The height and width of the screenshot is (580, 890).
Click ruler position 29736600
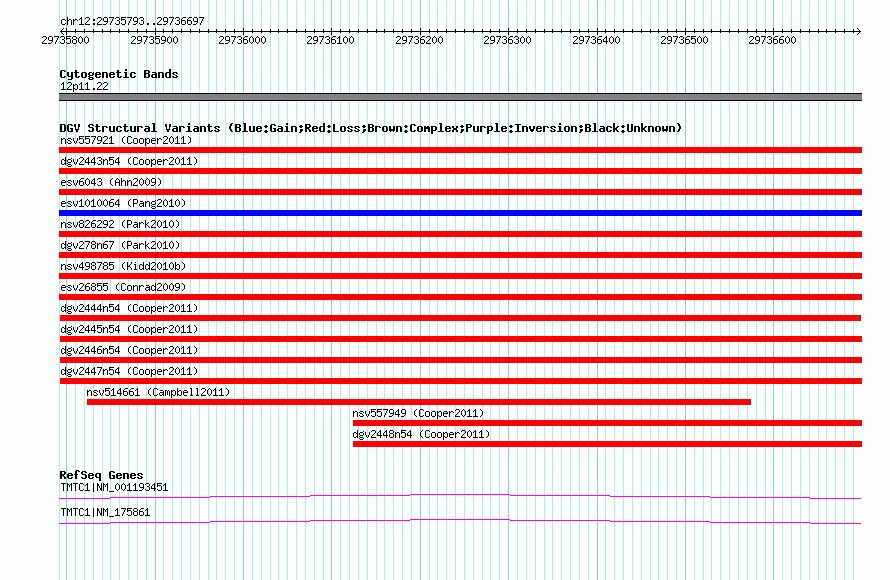(x=773, y=40)
